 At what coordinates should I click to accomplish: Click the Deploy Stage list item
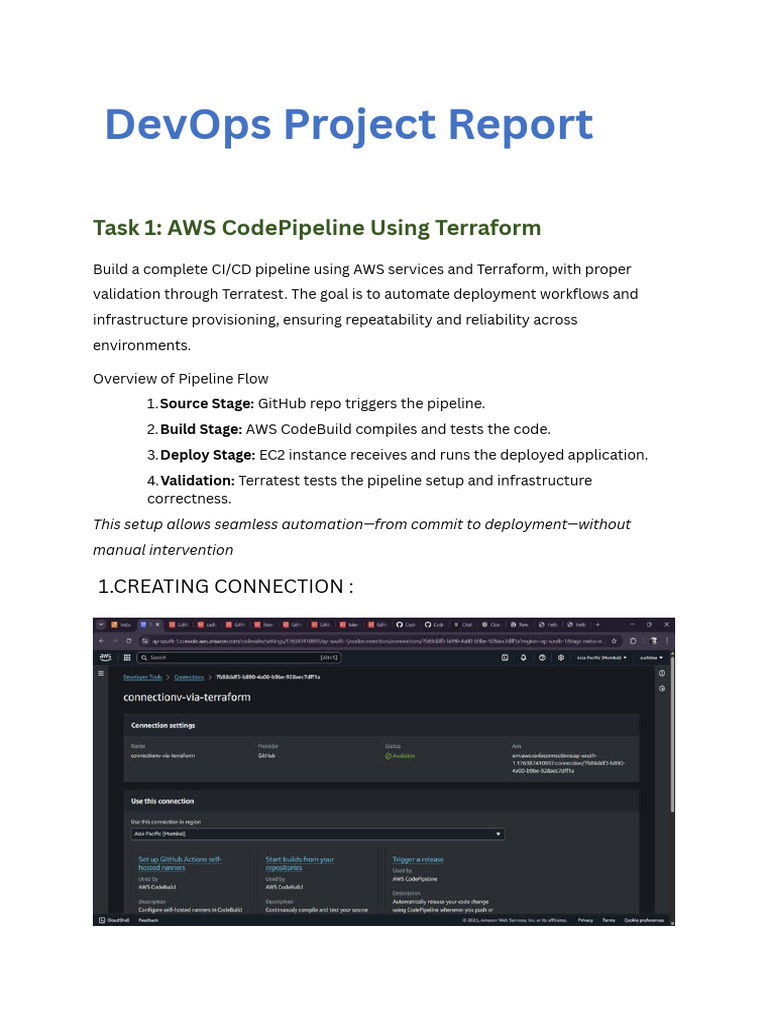point(398,455)
